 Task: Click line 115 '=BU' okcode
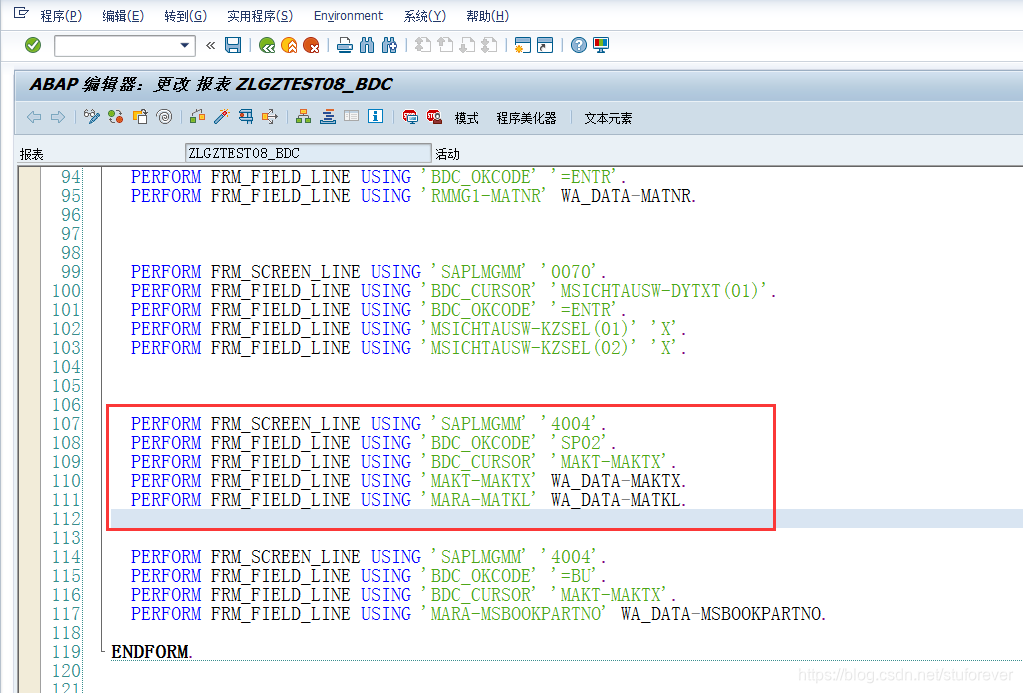369,576
